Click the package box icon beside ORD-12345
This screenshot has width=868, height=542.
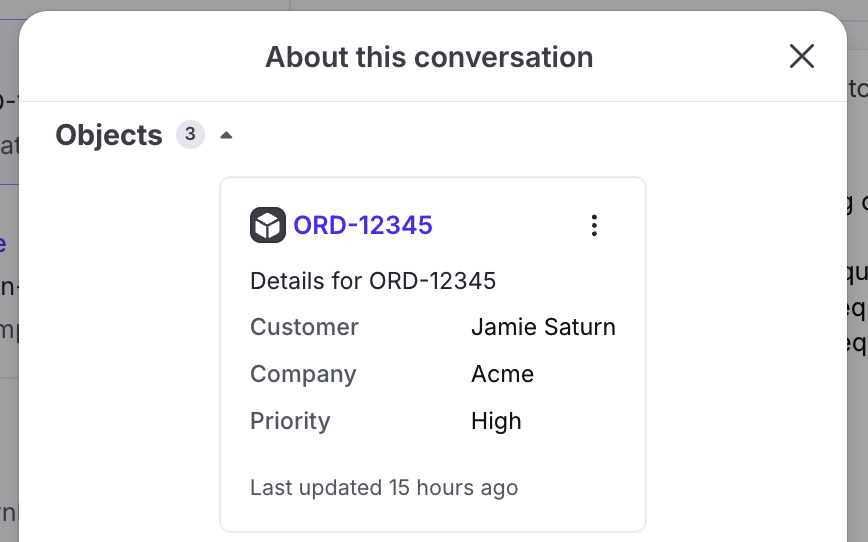tap(268, 225)
